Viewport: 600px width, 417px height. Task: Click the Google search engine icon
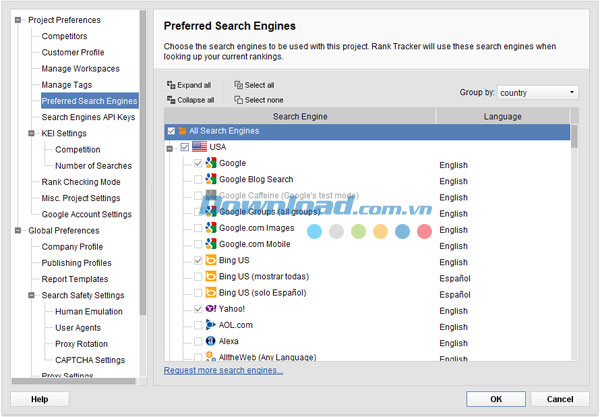pos(211,163)
